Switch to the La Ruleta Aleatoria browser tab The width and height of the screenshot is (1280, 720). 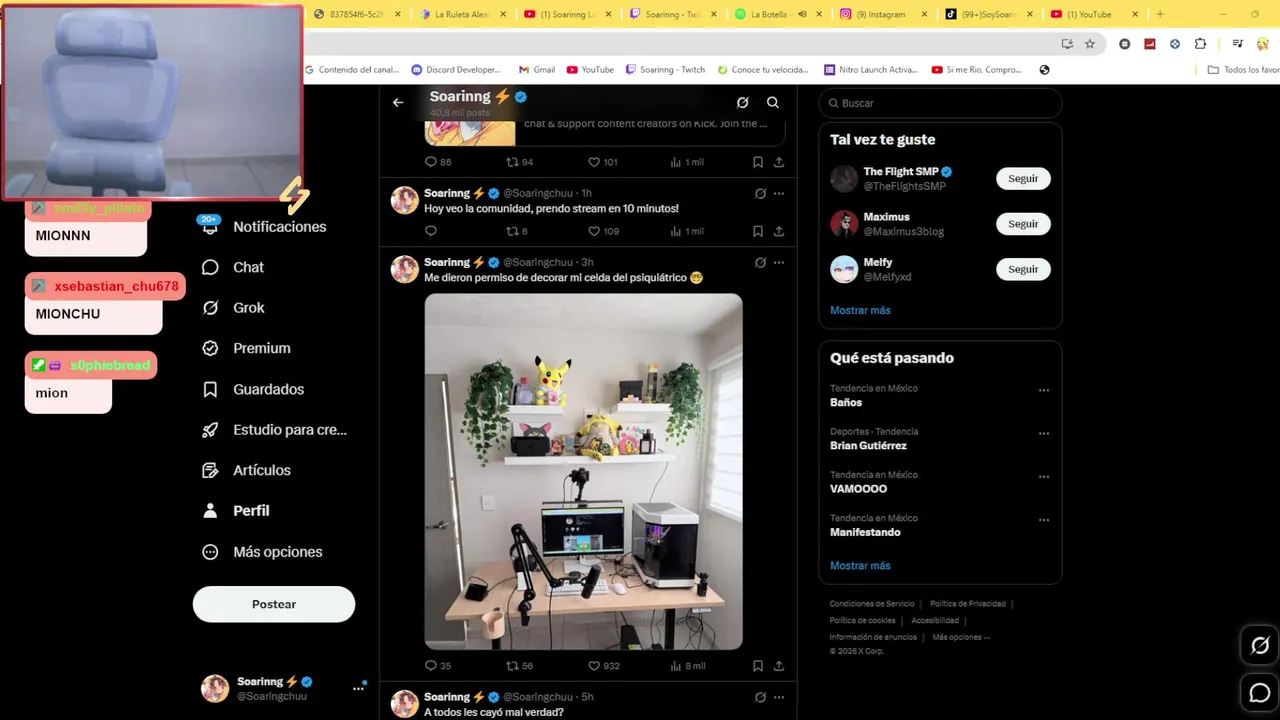465,14
